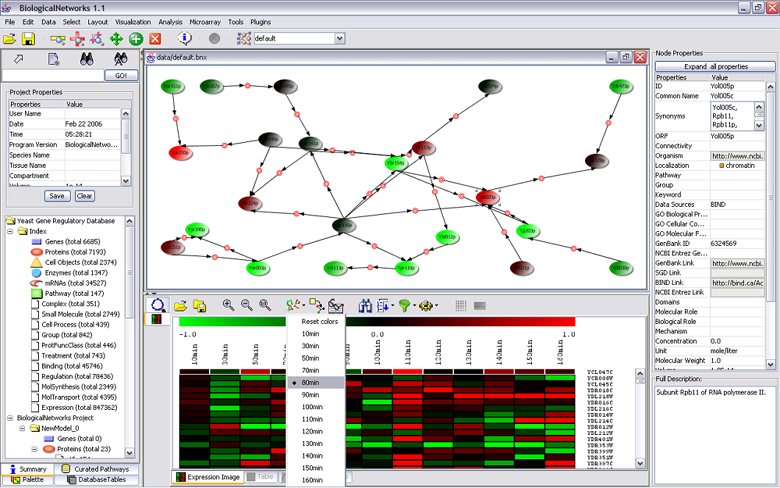Save with the floppy disk icon
This screenshot has width=780, height=488.
28,39
